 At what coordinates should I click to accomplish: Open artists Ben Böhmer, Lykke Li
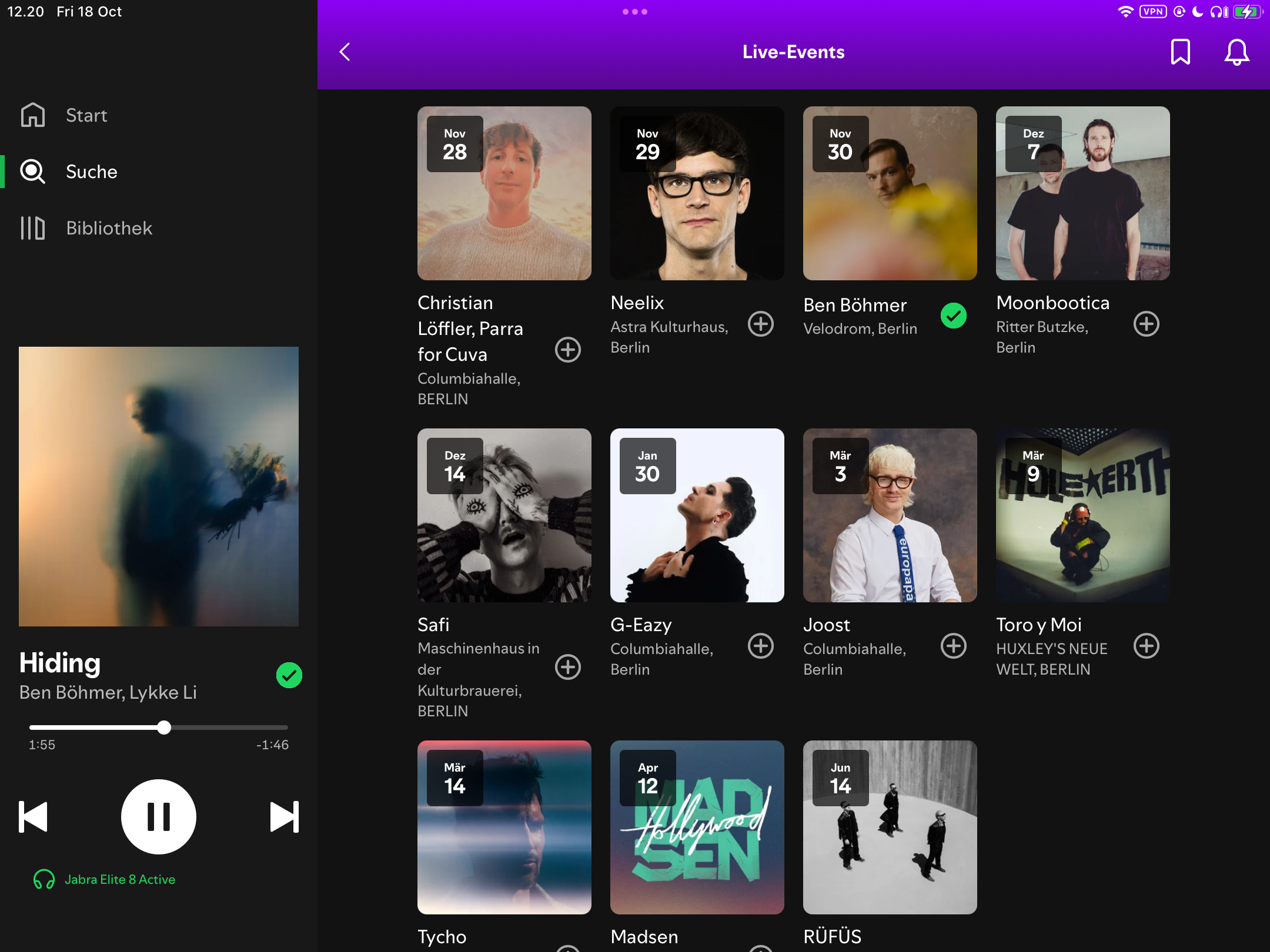(x=108, y=692)
